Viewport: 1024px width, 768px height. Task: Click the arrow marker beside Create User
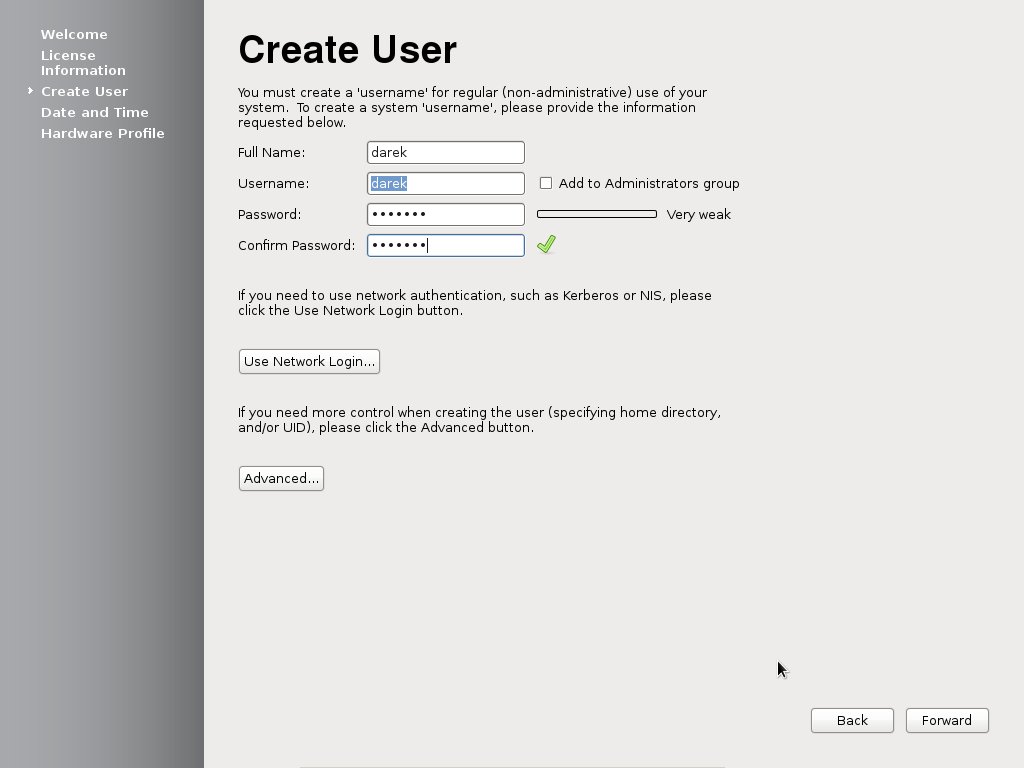pyautogui.click(x=30, y=91)
